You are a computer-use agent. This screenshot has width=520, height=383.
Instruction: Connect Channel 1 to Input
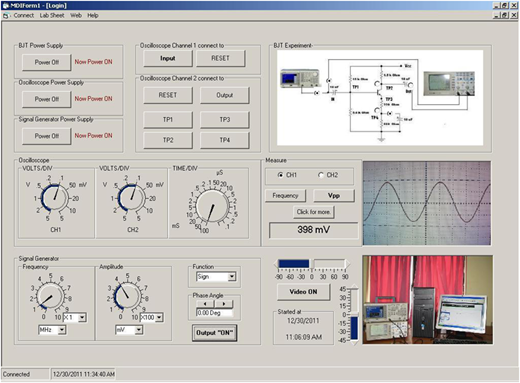coord(168,58)
